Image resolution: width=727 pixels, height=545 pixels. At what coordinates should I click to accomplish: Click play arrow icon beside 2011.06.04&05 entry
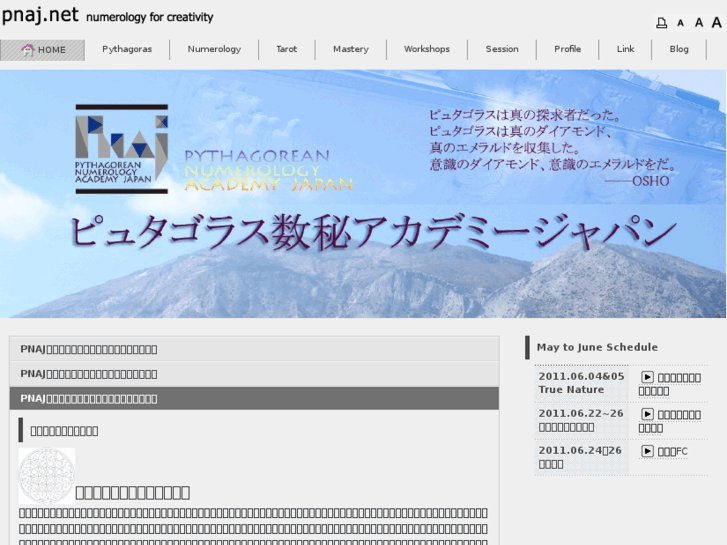[x=647, y=377]
